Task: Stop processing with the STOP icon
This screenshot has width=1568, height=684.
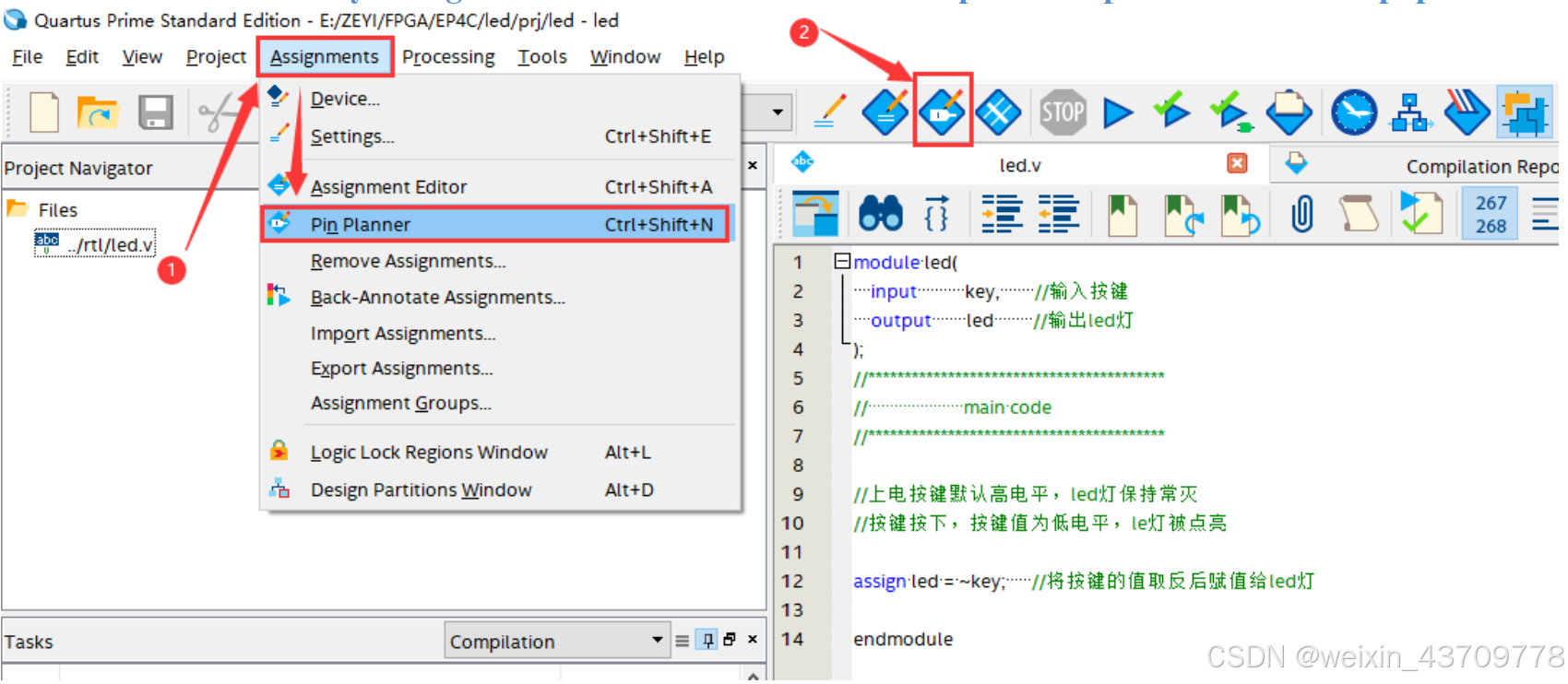Action: [1063, 112]
